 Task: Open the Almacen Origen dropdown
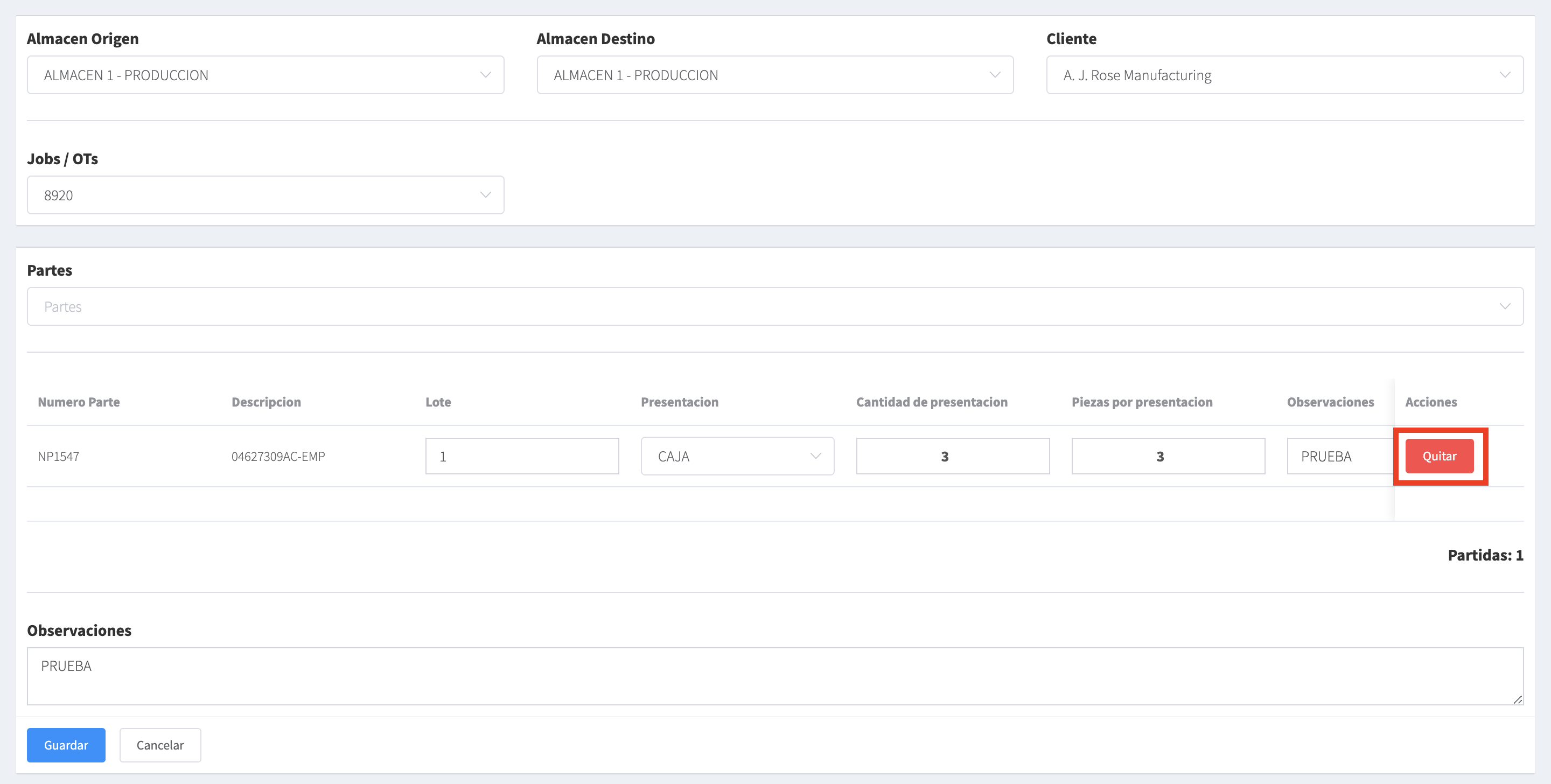(265, 75)
